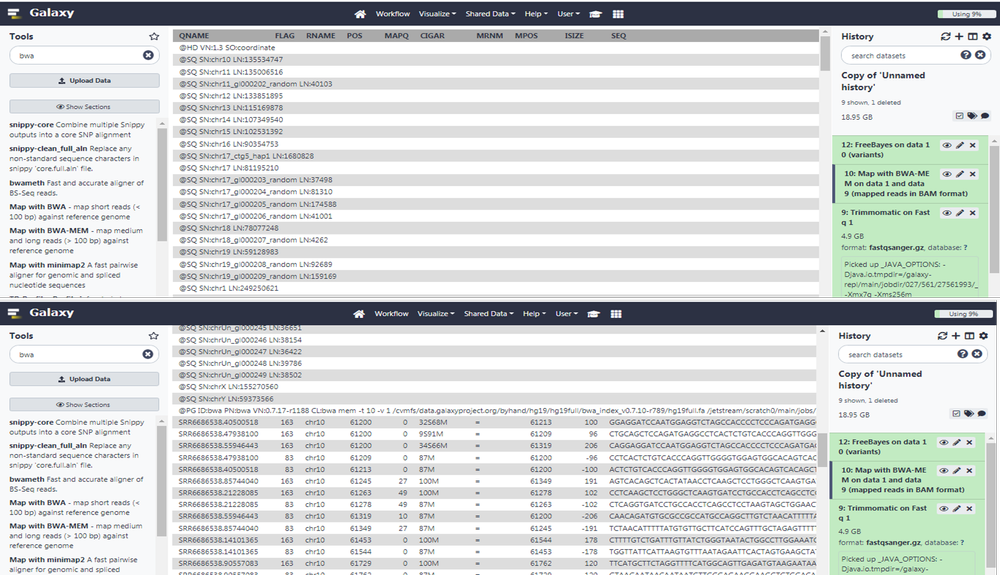Open history annotation comment icon in upper panel
The width and height of the screenshot is (1000, 575).
point(985,115)
